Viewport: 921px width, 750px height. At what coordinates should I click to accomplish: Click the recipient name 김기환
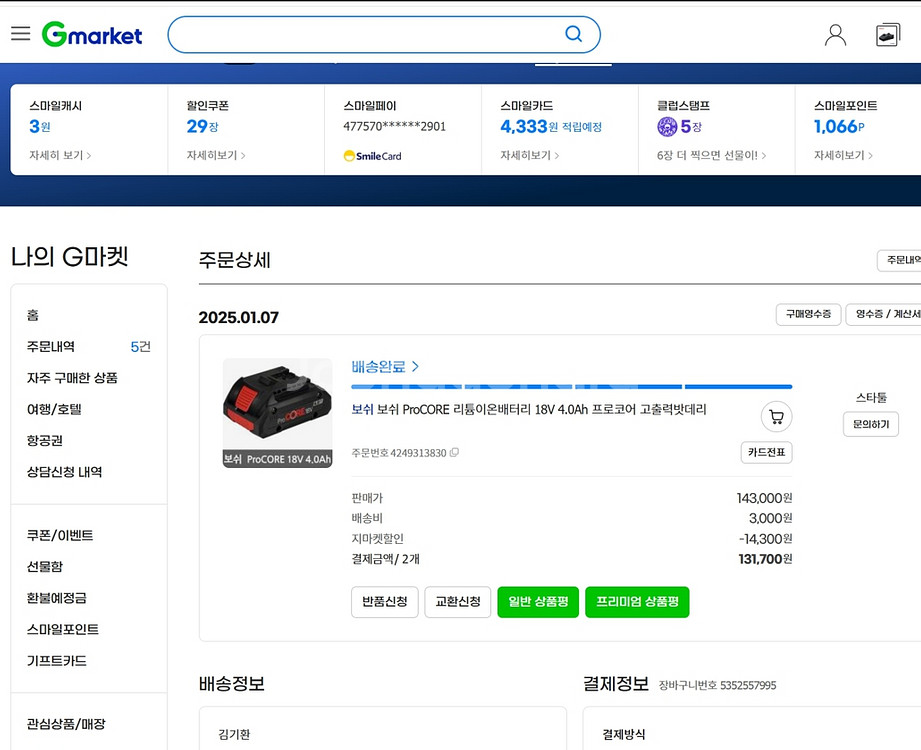(x=234, y=734)
